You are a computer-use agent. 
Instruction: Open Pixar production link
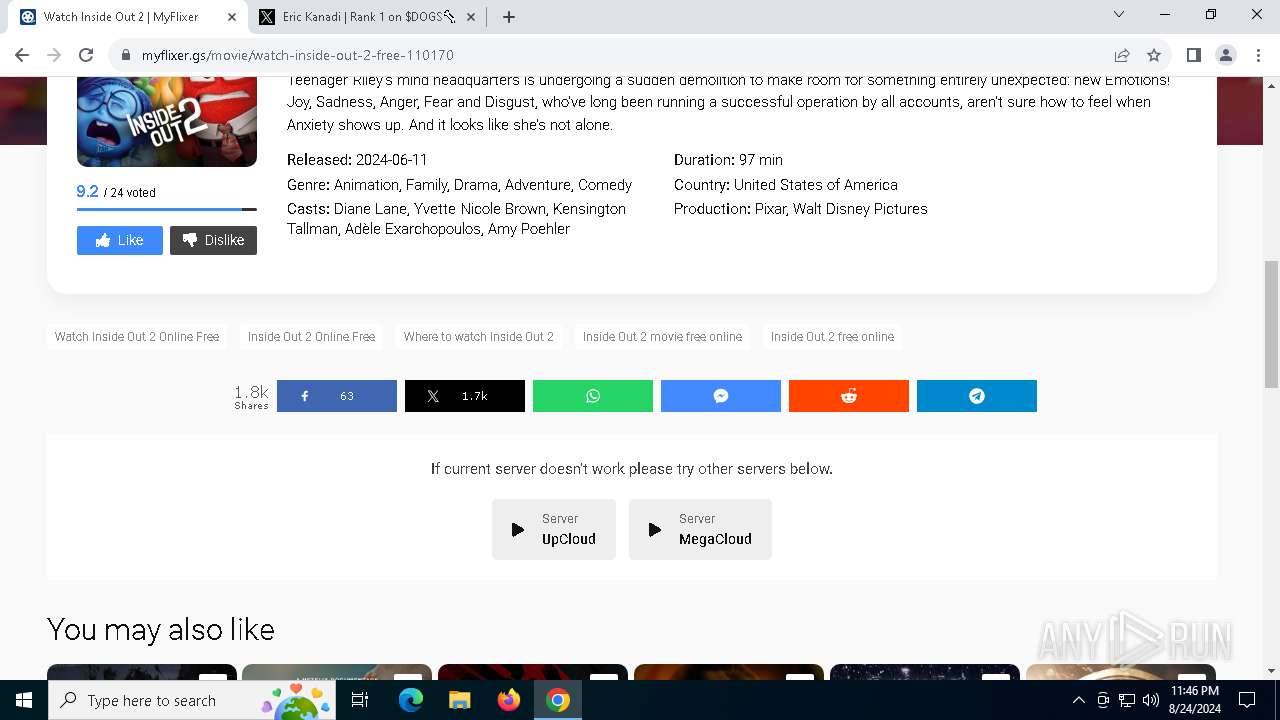[x=770, y=209]
